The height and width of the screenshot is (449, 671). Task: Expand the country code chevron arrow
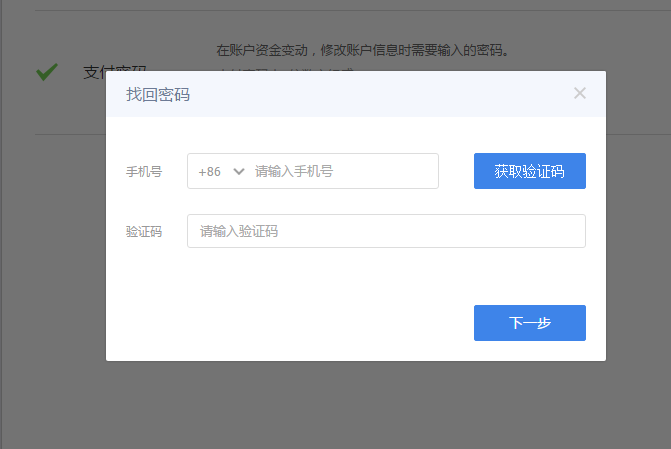[238, 171]
